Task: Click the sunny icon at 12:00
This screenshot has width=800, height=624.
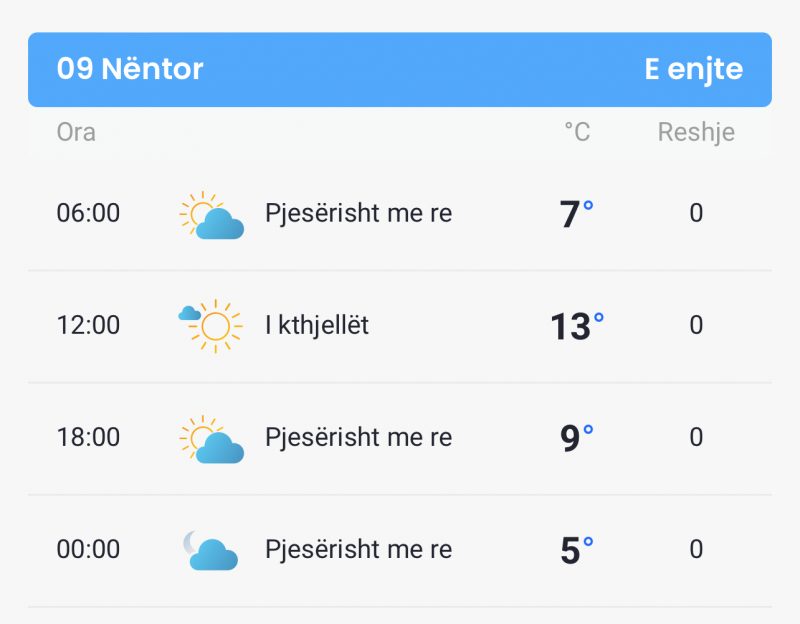Action: tap(211, 326)
